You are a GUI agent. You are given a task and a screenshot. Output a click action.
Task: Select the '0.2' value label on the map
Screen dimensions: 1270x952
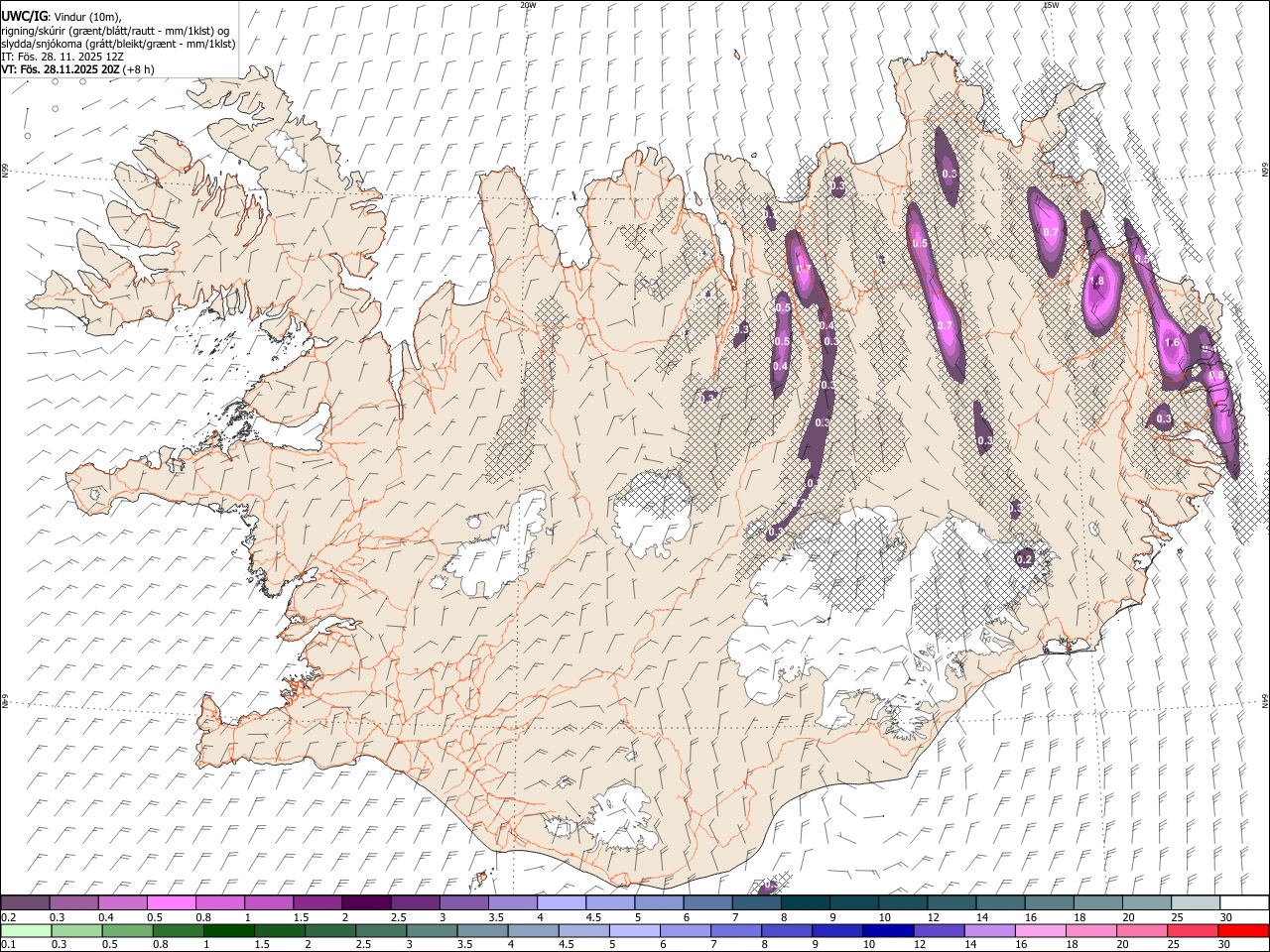click(1025, 560)
